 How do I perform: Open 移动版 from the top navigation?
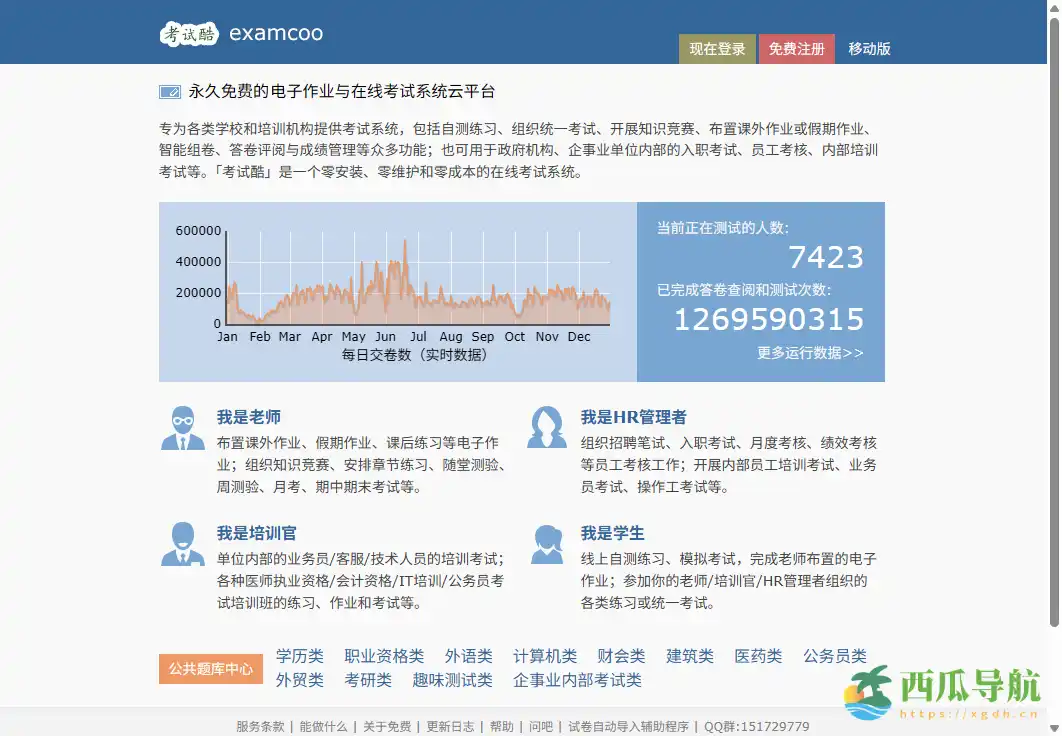click(x=871, y=49)
